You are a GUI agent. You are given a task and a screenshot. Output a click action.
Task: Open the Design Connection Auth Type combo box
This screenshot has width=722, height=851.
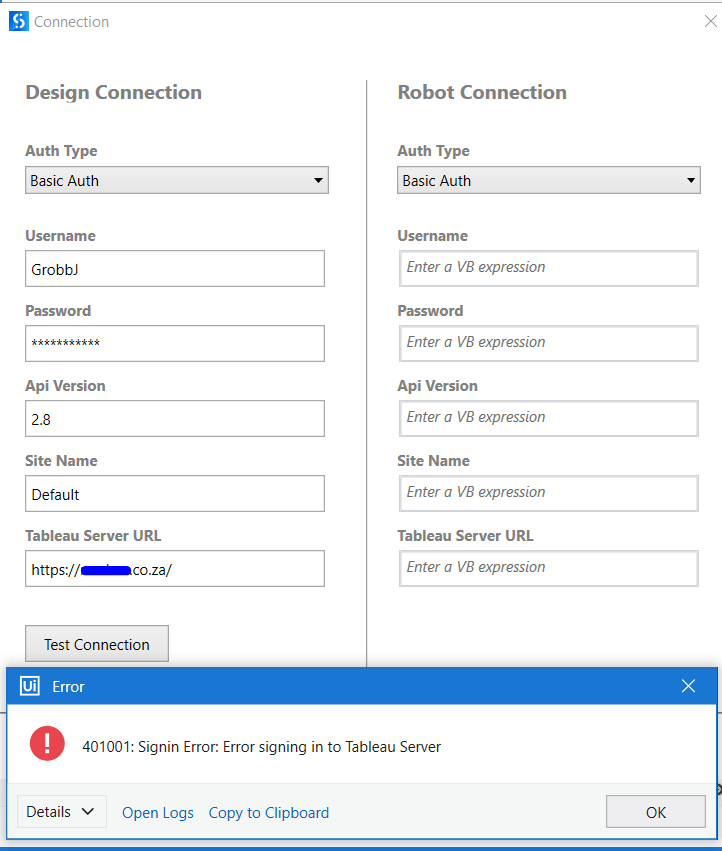176,180
